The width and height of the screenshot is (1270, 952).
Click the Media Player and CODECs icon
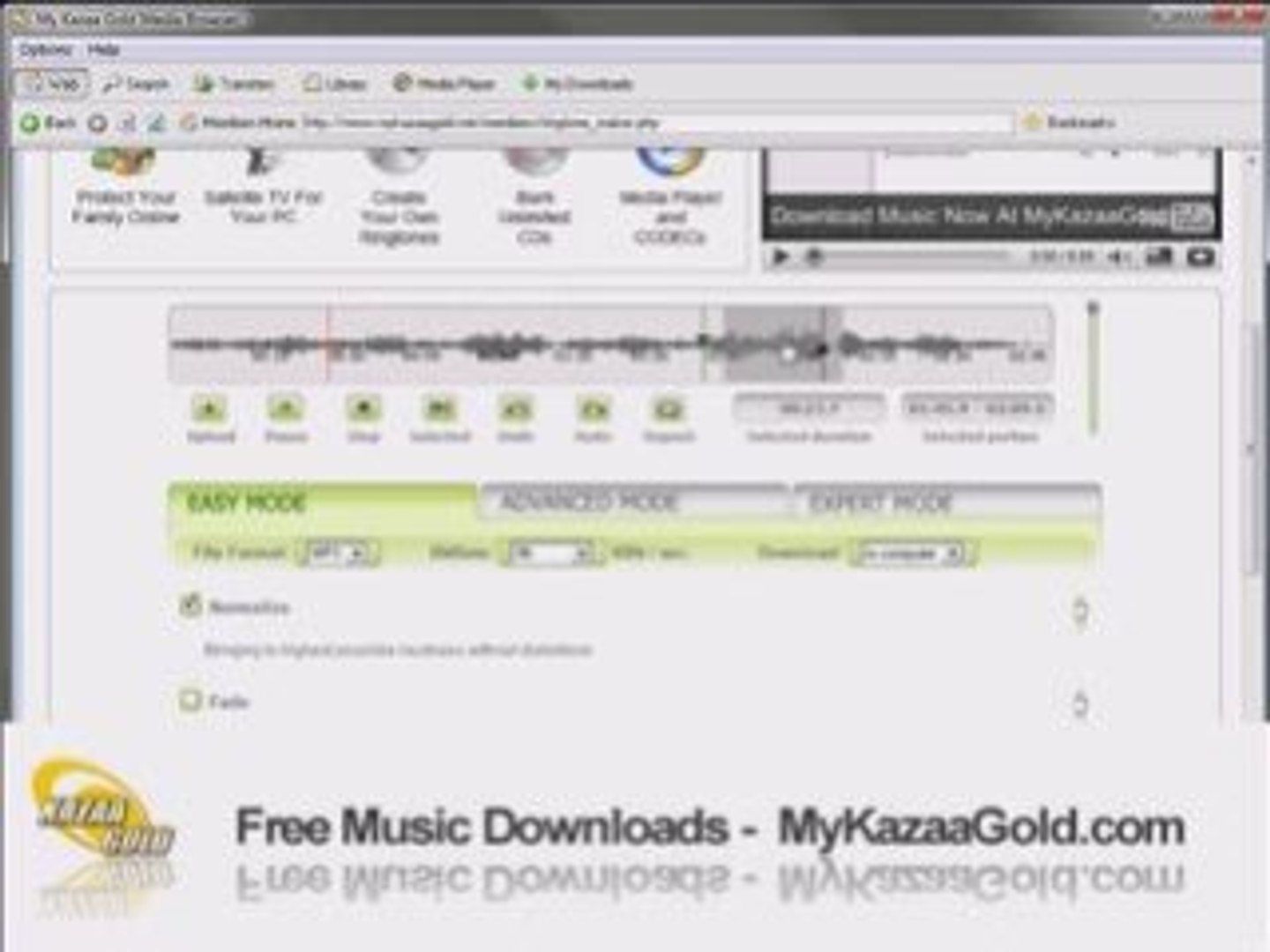(670, 164)
